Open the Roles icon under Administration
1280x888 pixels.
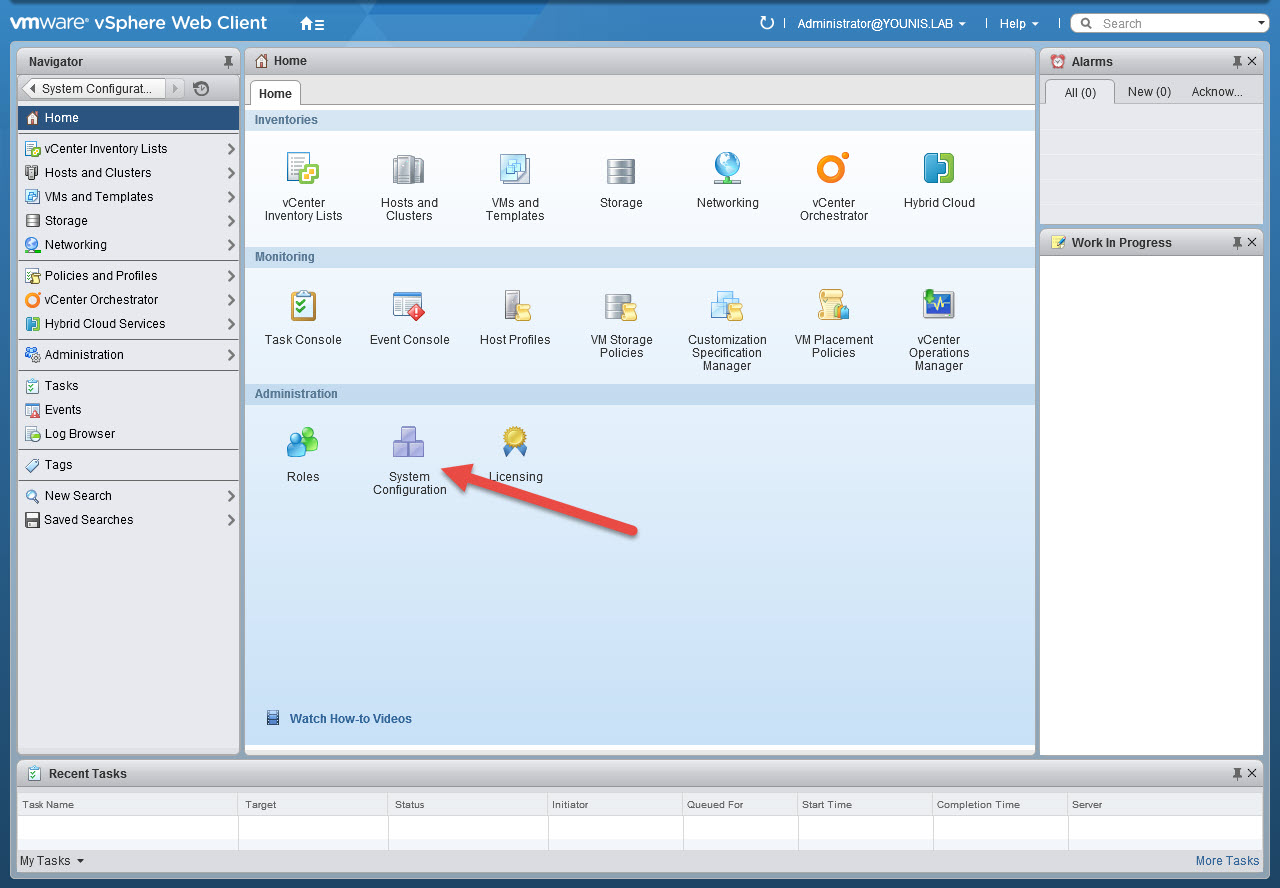(302, 443)
